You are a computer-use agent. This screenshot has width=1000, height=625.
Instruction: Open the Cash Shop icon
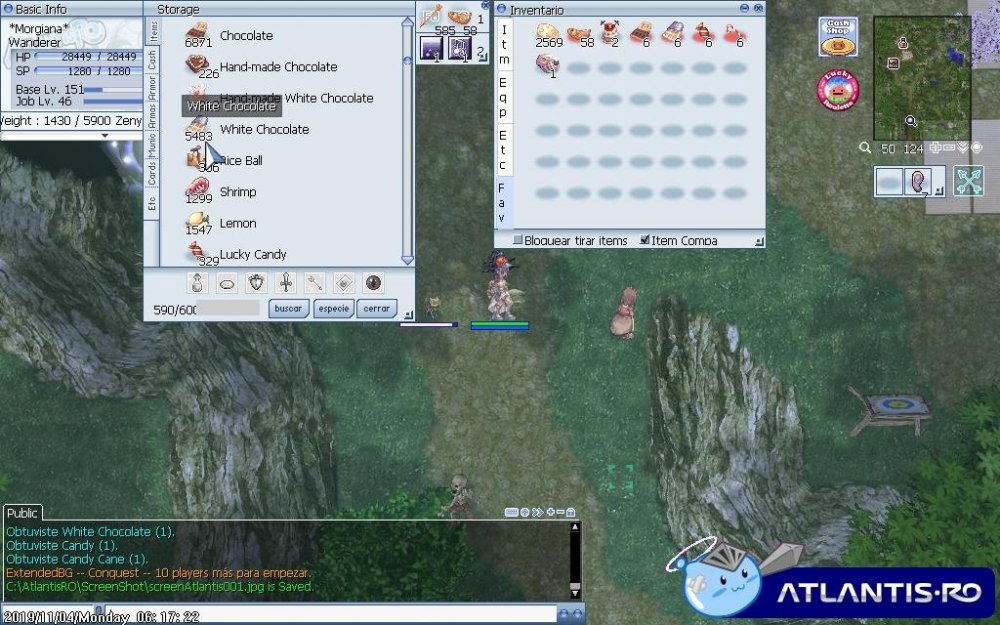[838, 37]
